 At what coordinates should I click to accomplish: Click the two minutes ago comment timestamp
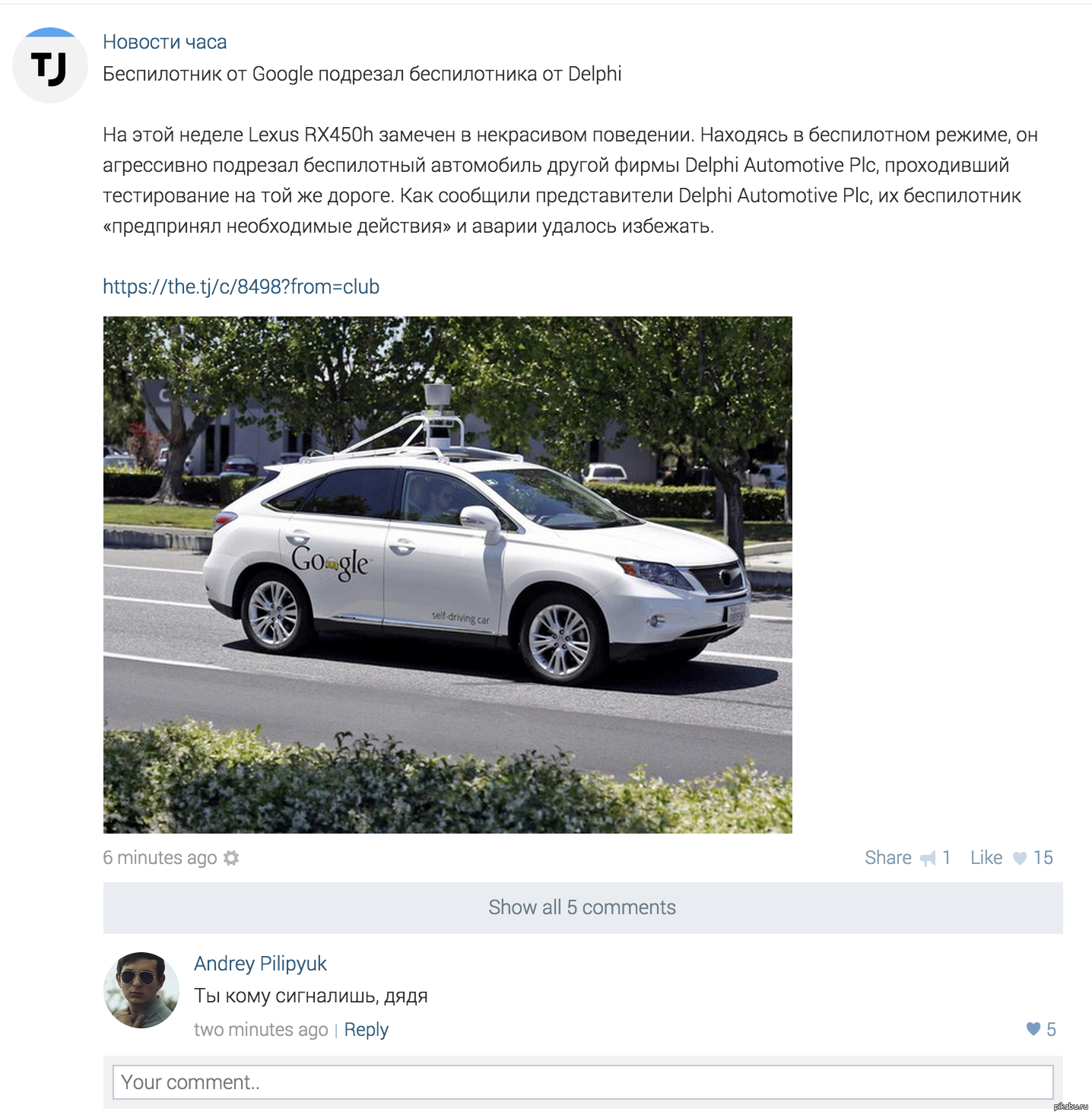tap(261, 1030)
